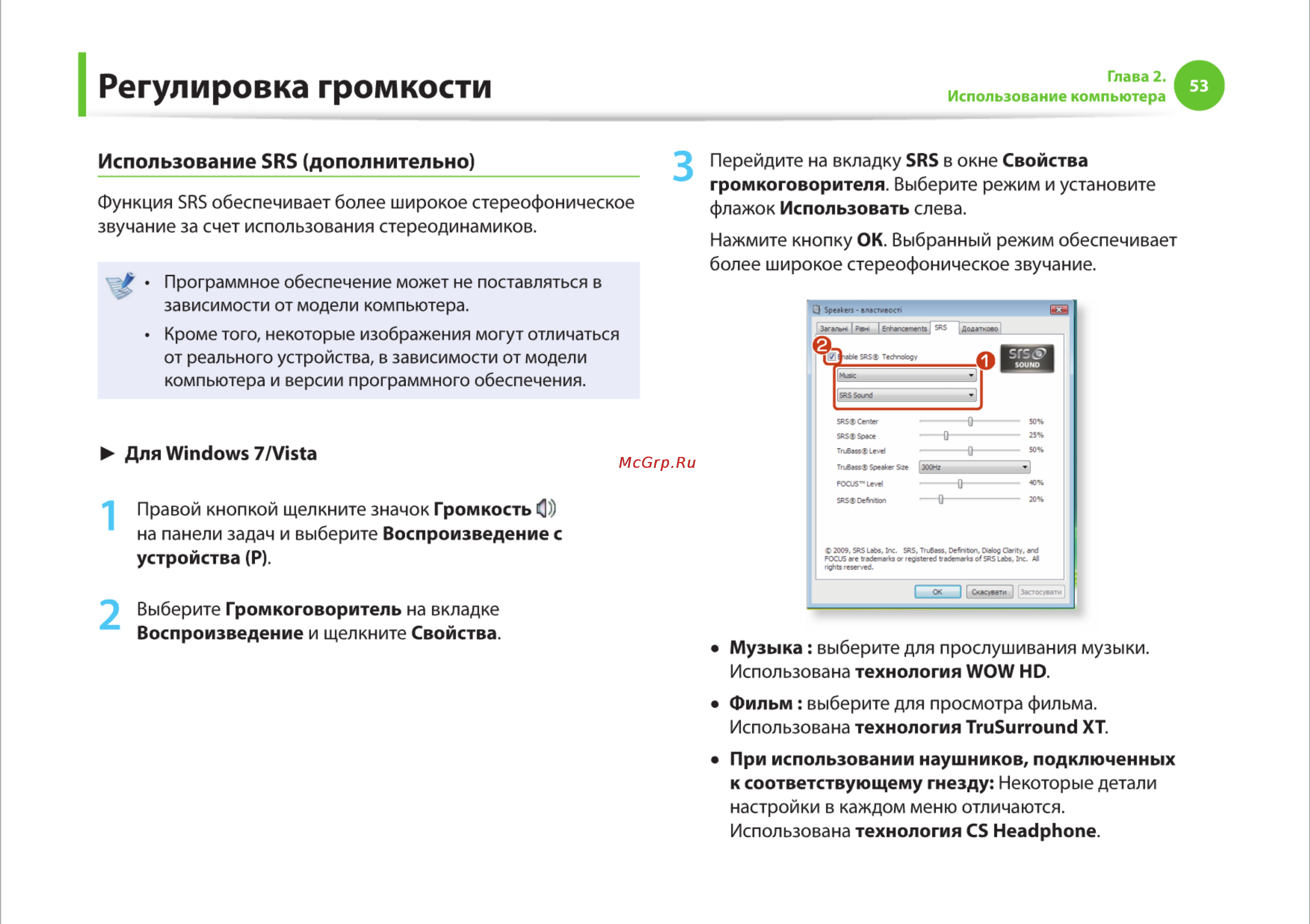Click the page number 53 badge
Image resolution: width=1310 pixels, height=924 pixels.
pos(1199,86)
